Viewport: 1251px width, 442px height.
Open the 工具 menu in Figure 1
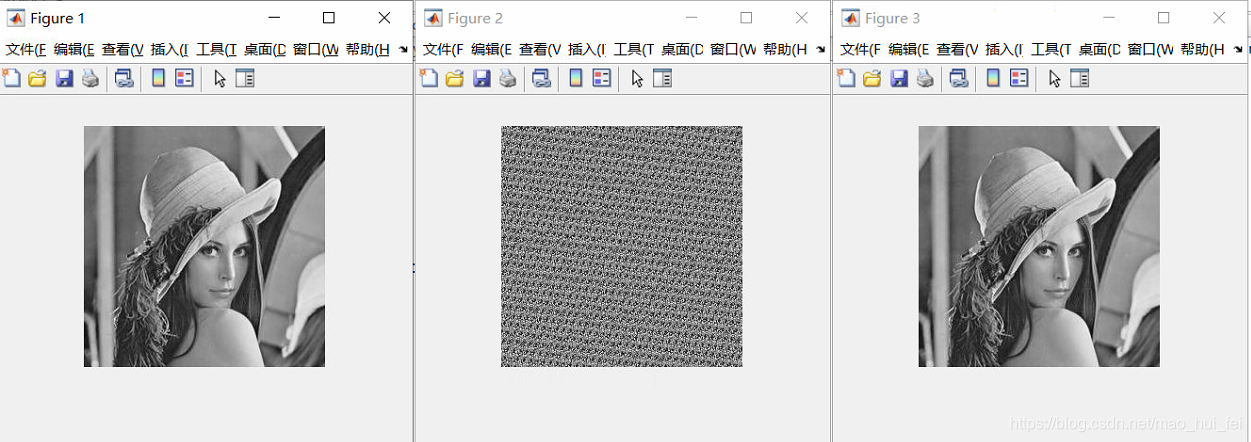(x=217, y=50)
